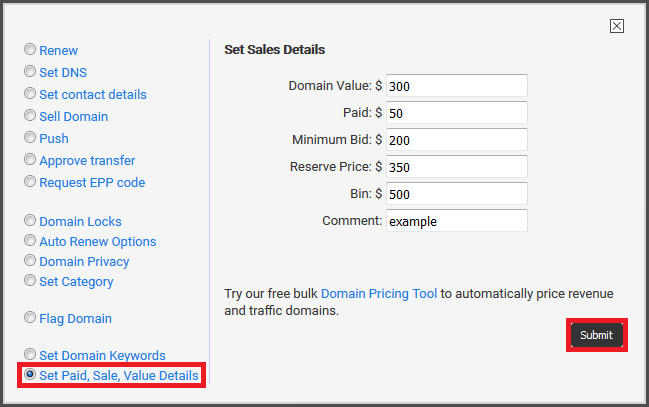Image resolution: width=649 pixels, height=407 pixels.
Task: Focus the Minimum Bid input field
Action: (457, 140)
